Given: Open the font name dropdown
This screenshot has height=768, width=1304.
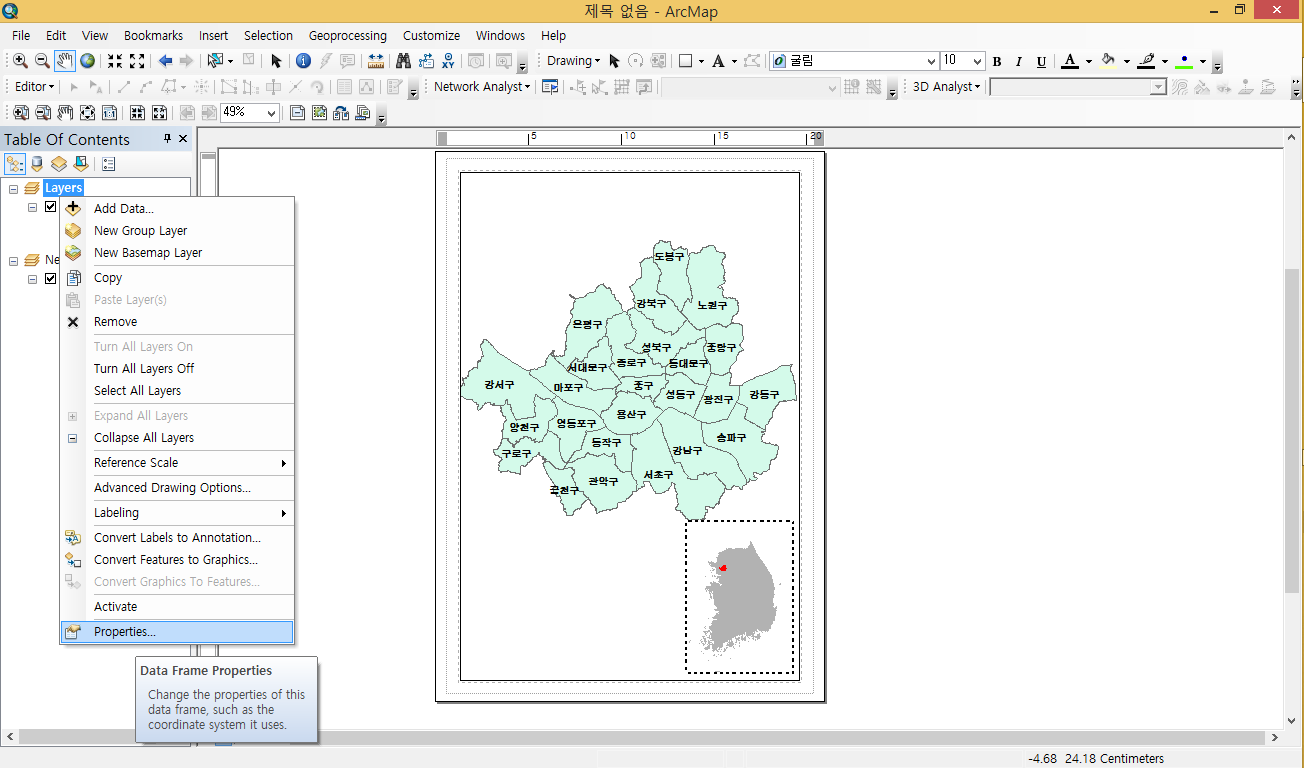Looking at the screenshot, I should coord(931,61).
